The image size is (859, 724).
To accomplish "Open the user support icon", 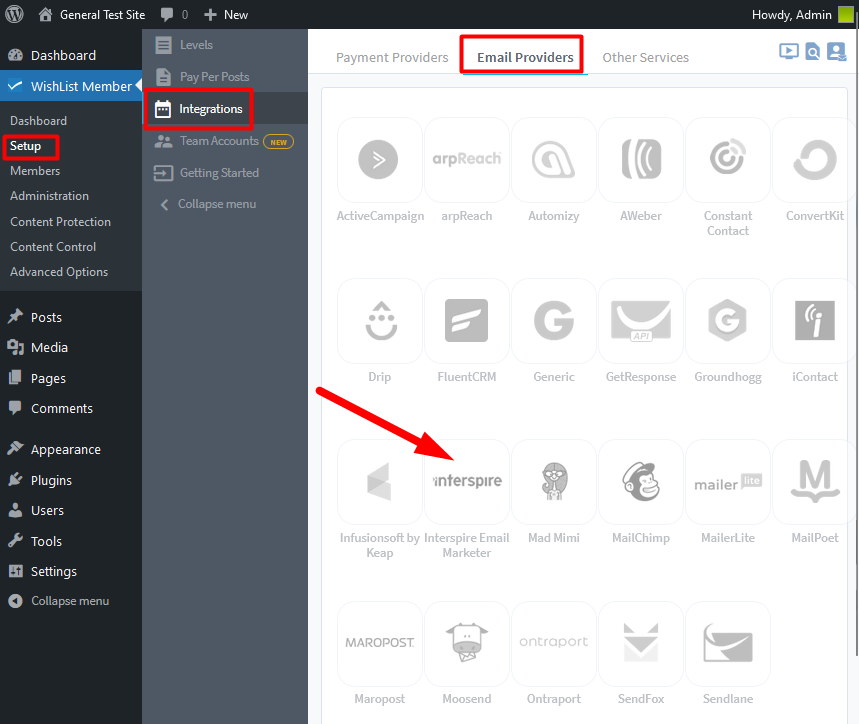I will (837, 51).
